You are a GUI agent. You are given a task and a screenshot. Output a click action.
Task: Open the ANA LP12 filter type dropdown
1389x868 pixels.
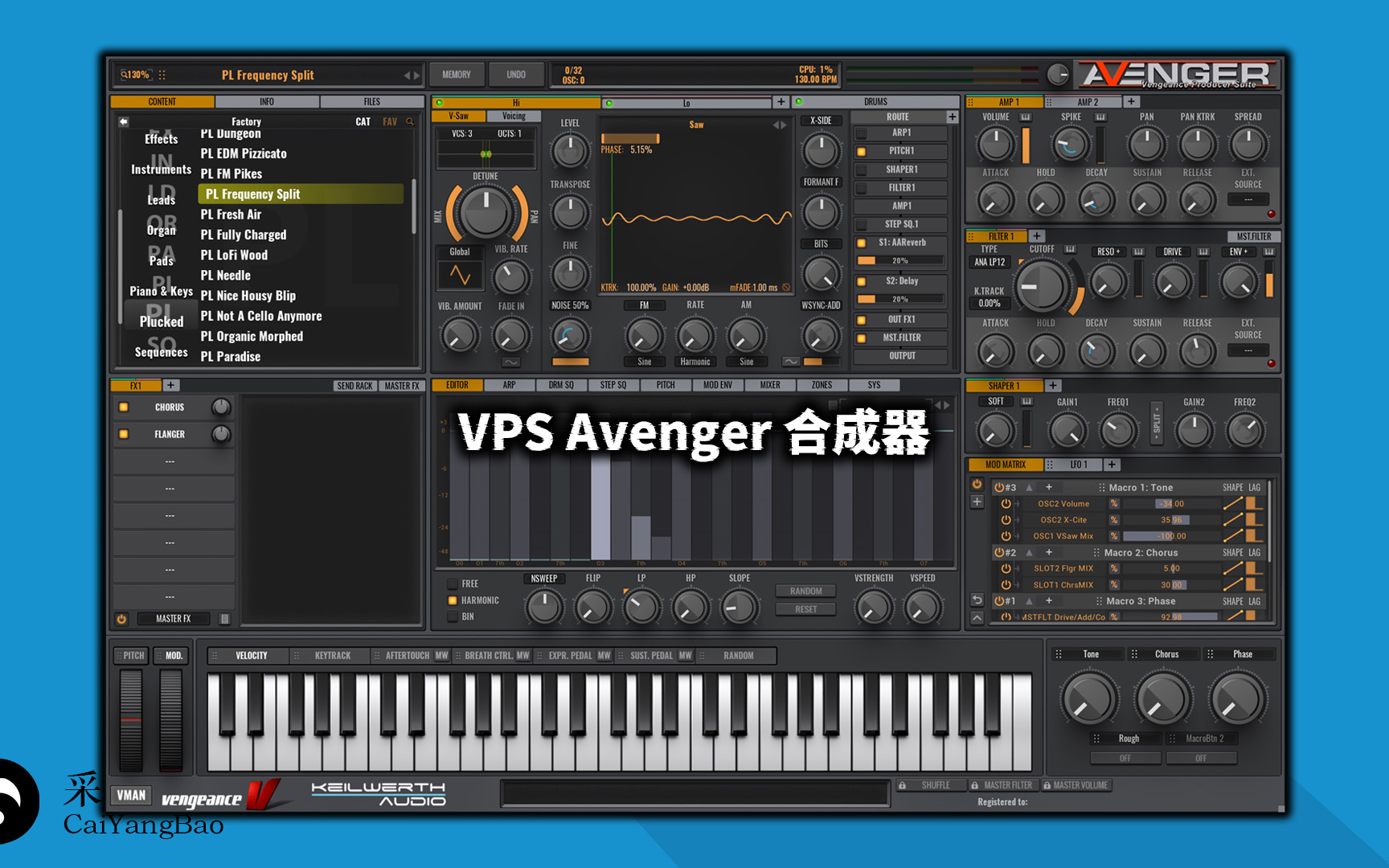tap(990, 262)
